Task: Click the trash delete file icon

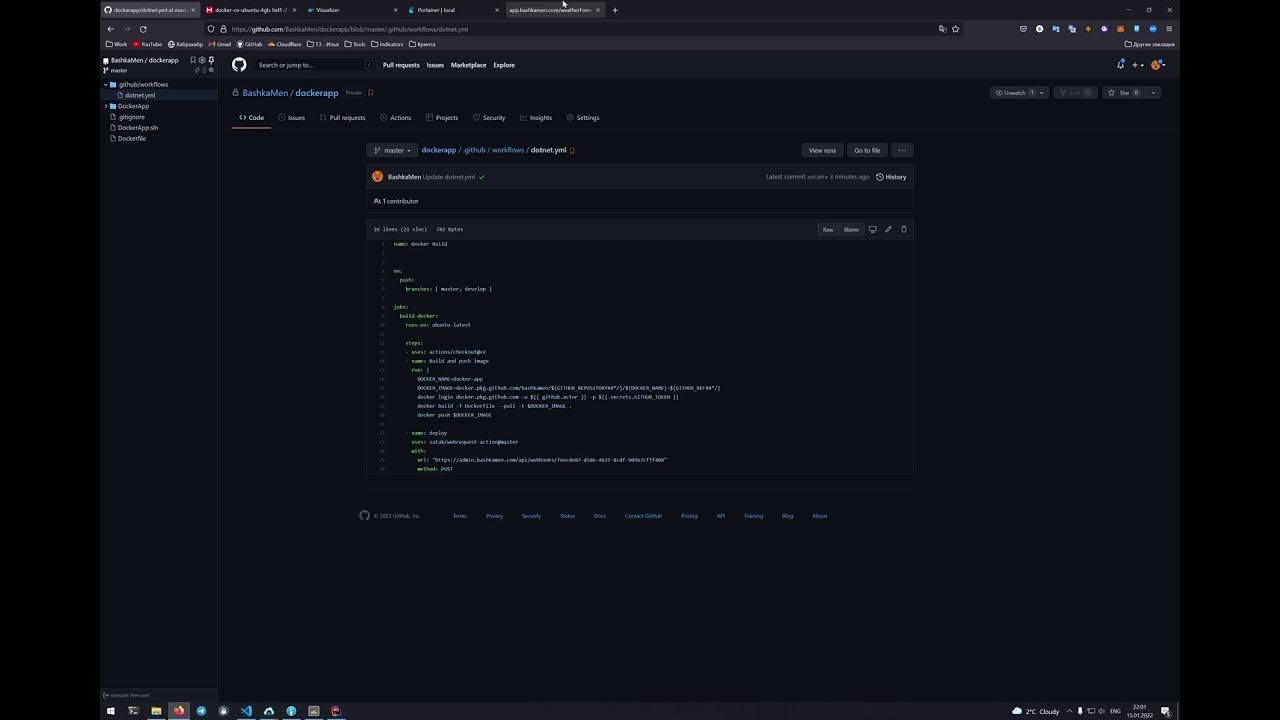Action: click(x=904, y=229)
